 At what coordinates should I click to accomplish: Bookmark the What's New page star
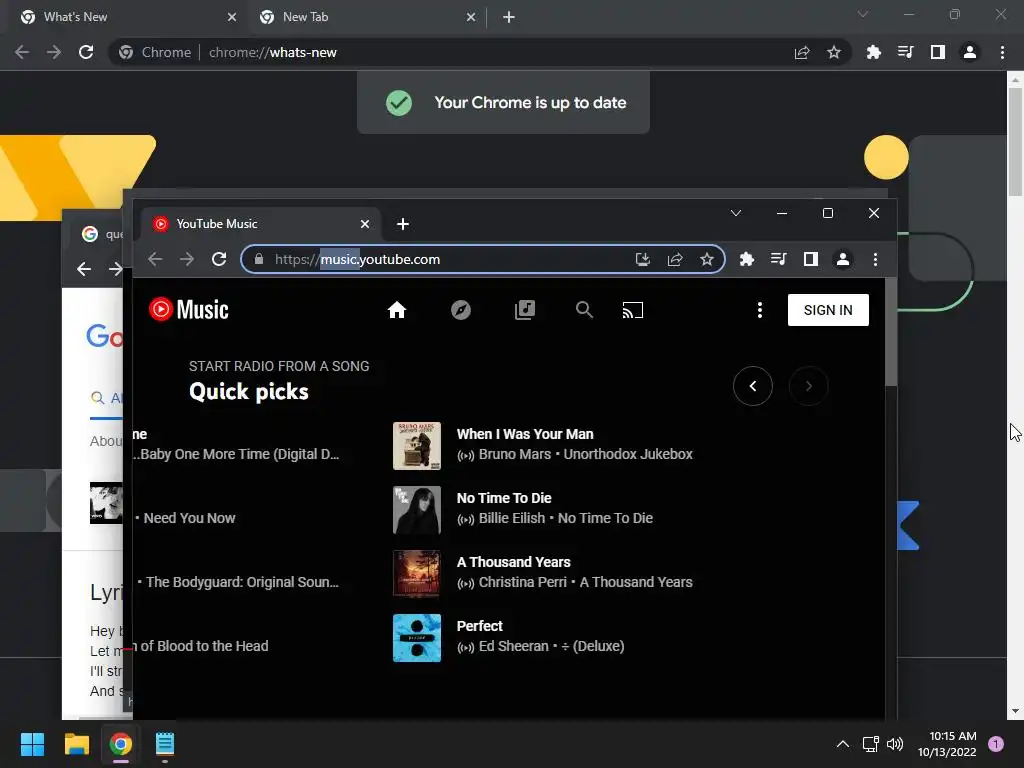tap(833, 52)
